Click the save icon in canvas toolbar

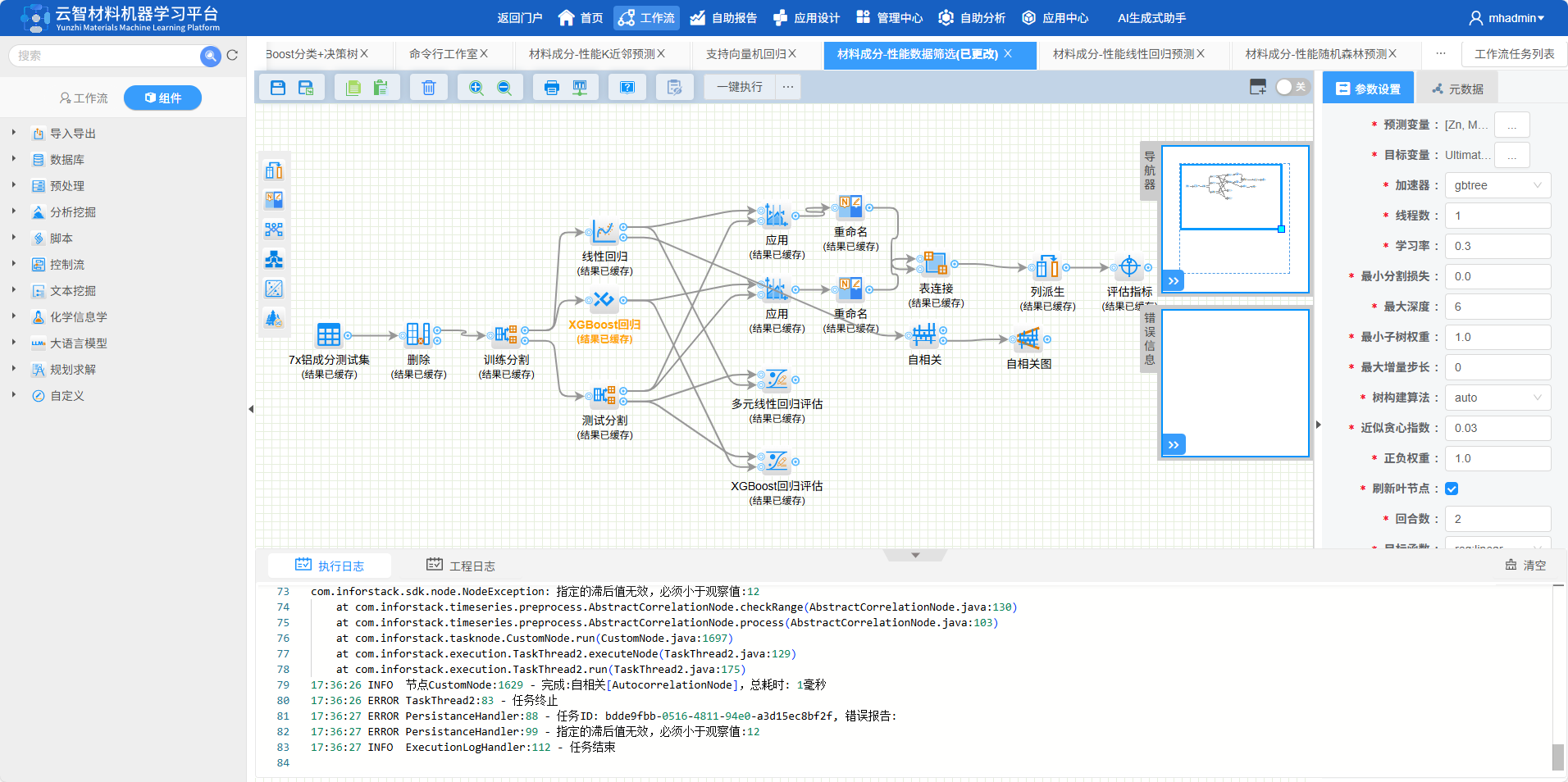click(x=278, y=88)
